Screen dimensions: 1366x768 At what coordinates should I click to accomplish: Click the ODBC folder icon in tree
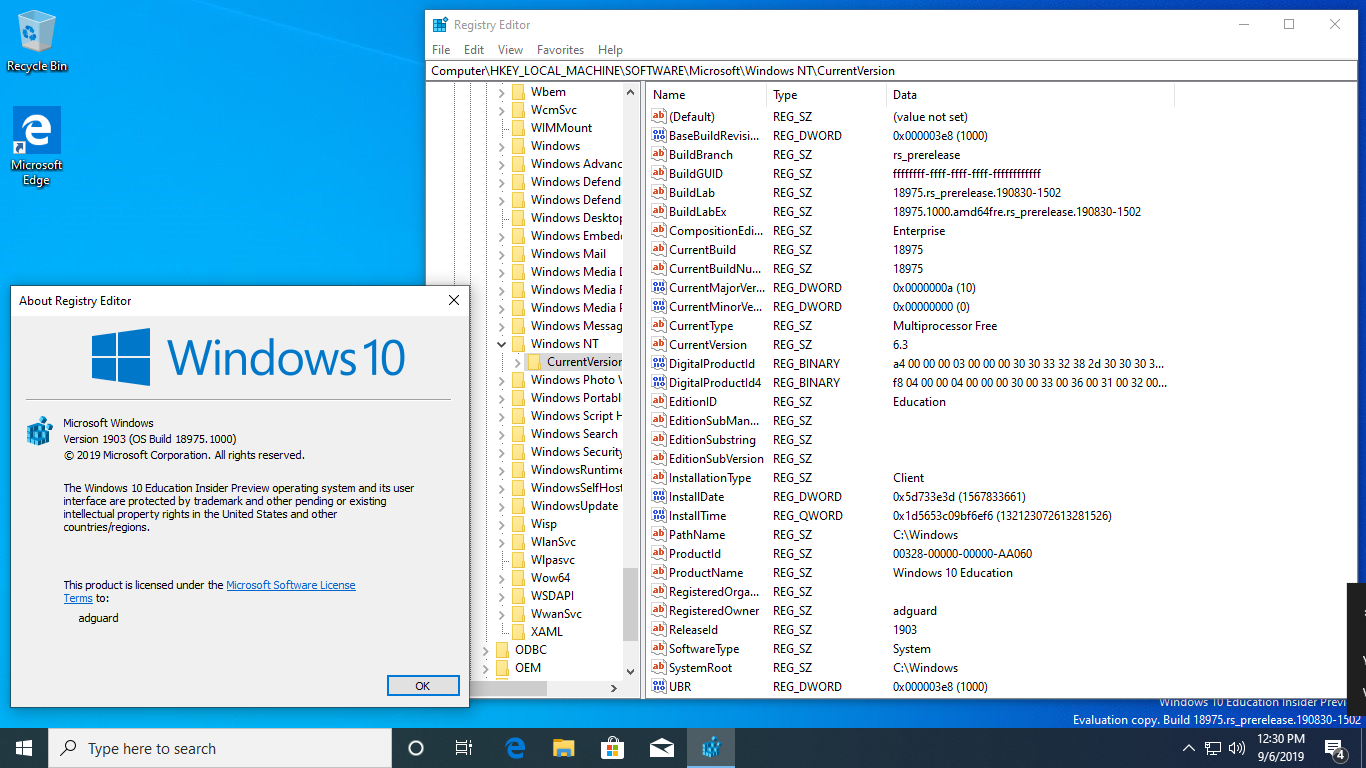[502, 649]
